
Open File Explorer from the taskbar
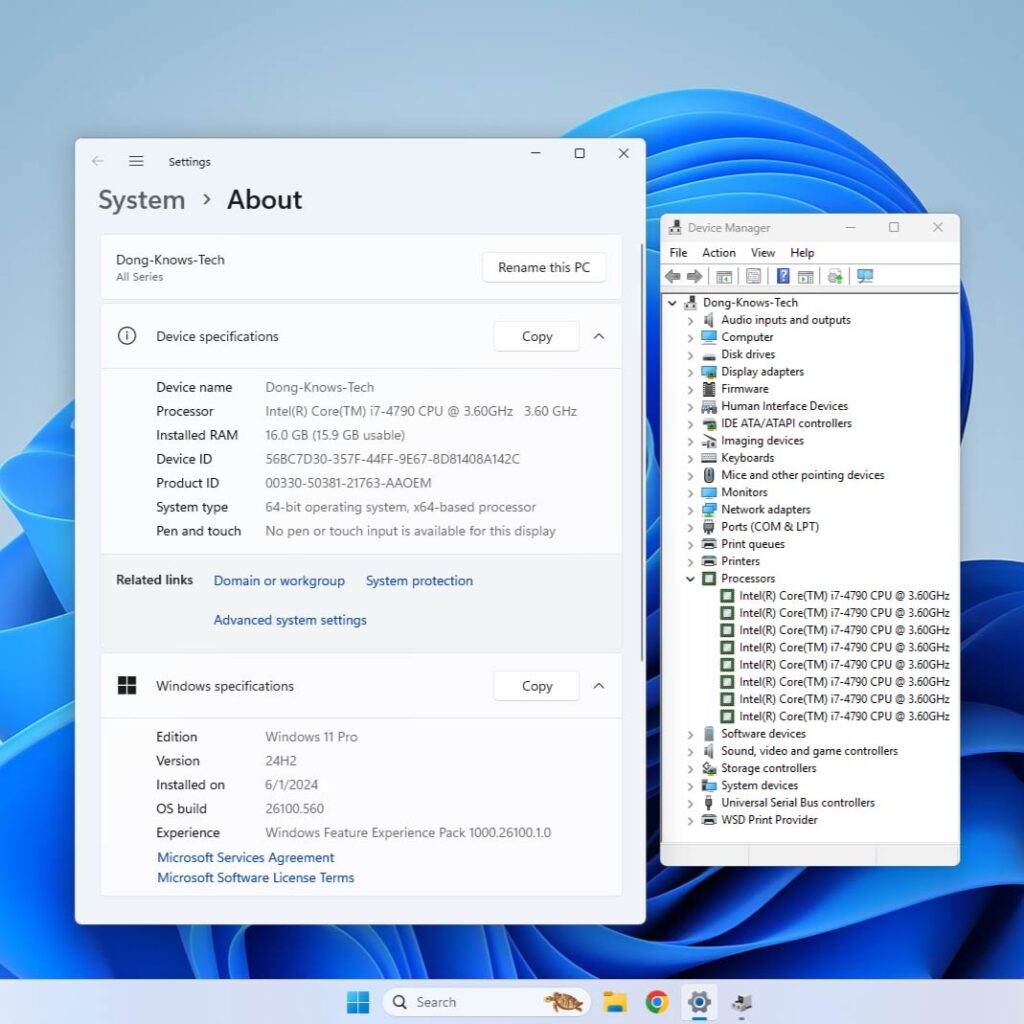tap(615, 1002)
